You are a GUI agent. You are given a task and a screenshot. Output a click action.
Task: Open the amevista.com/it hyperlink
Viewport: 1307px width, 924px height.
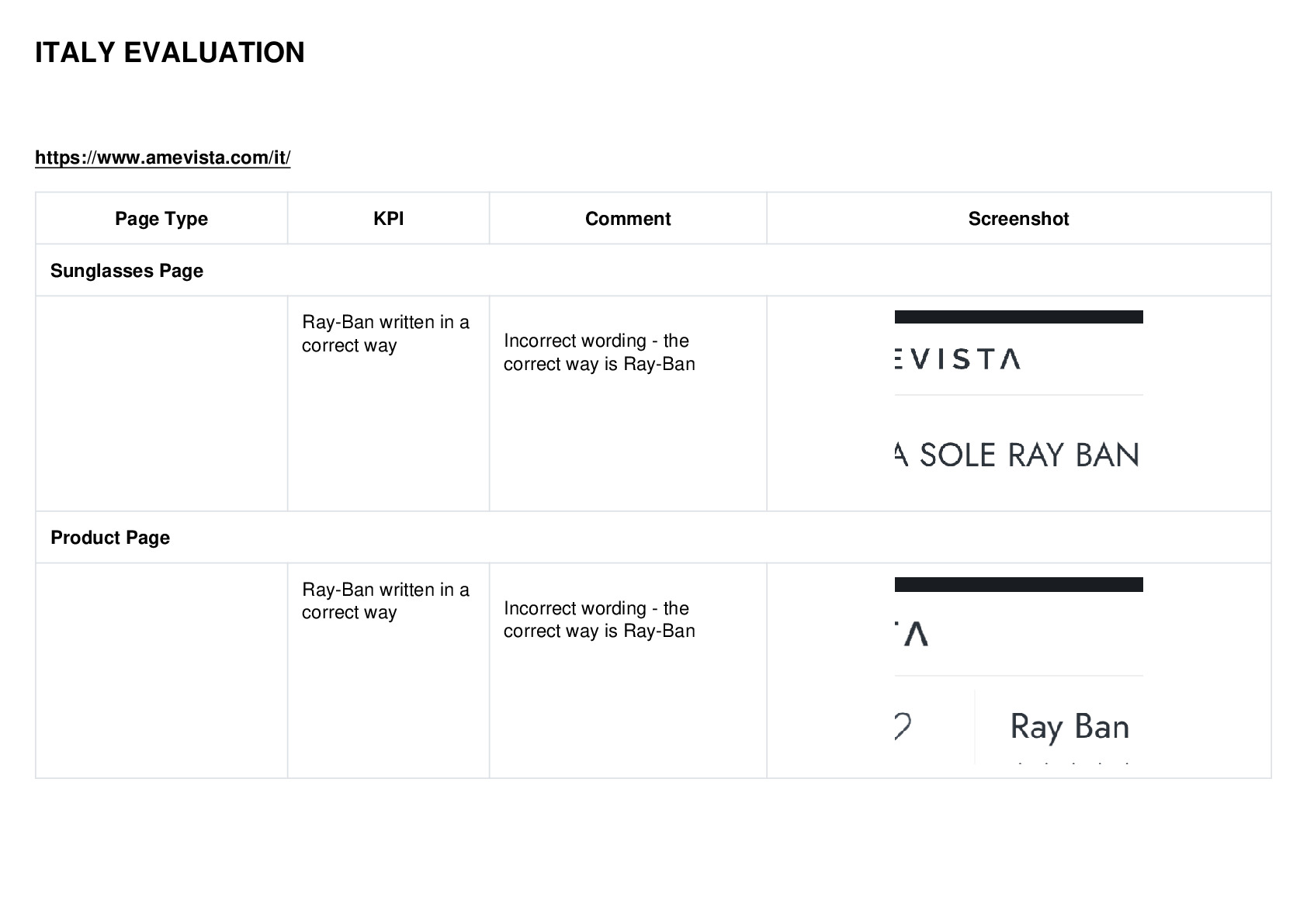[x=163, y=157]
